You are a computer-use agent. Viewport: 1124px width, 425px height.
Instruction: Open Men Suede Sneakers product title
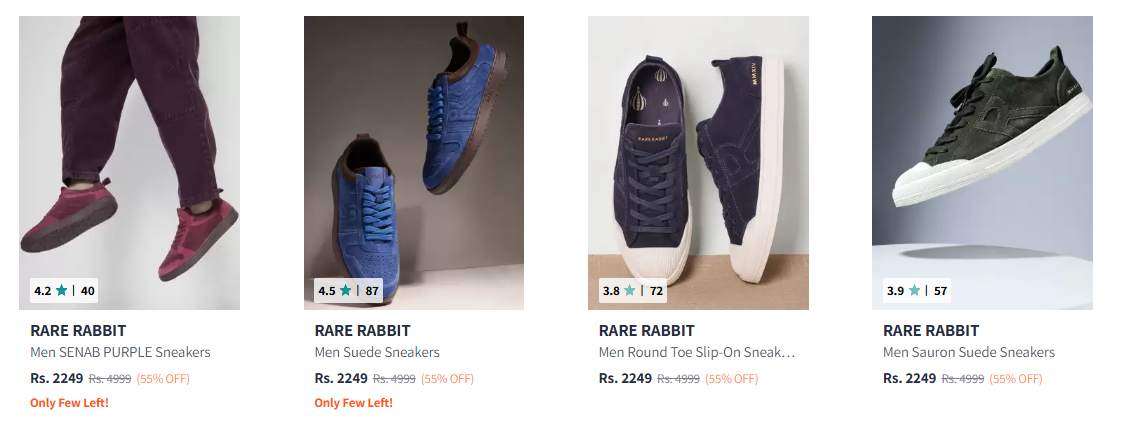[377, 352]
